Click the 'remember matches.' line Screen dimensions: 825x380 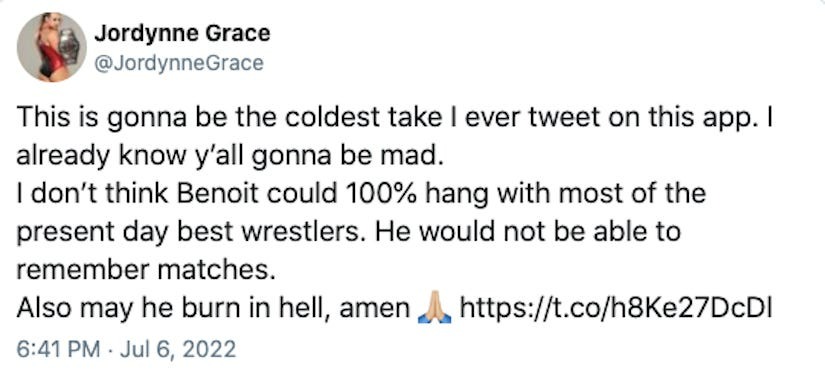pos(146,271)
